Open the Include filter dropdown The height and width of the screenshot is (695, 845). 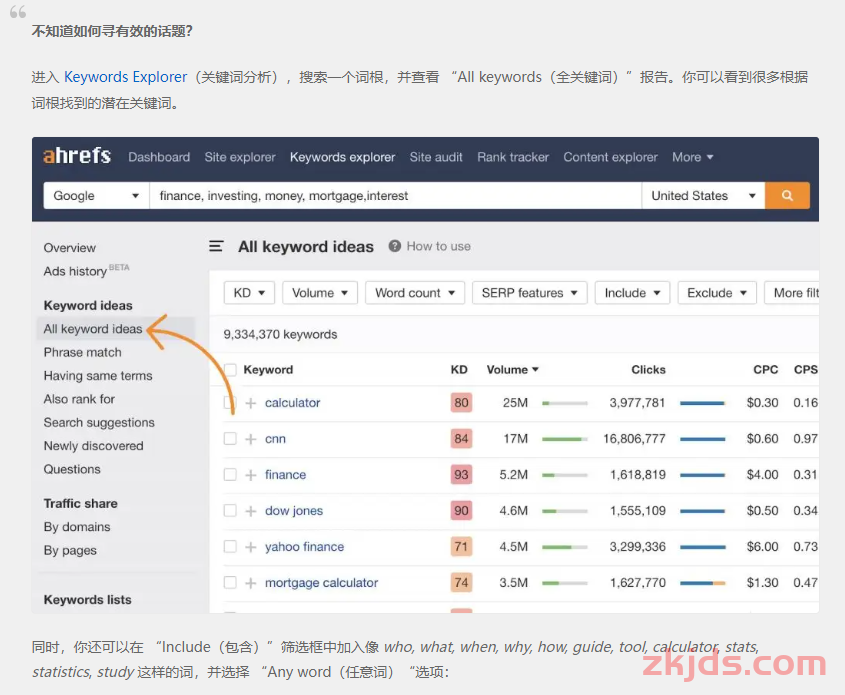(632, 293)
